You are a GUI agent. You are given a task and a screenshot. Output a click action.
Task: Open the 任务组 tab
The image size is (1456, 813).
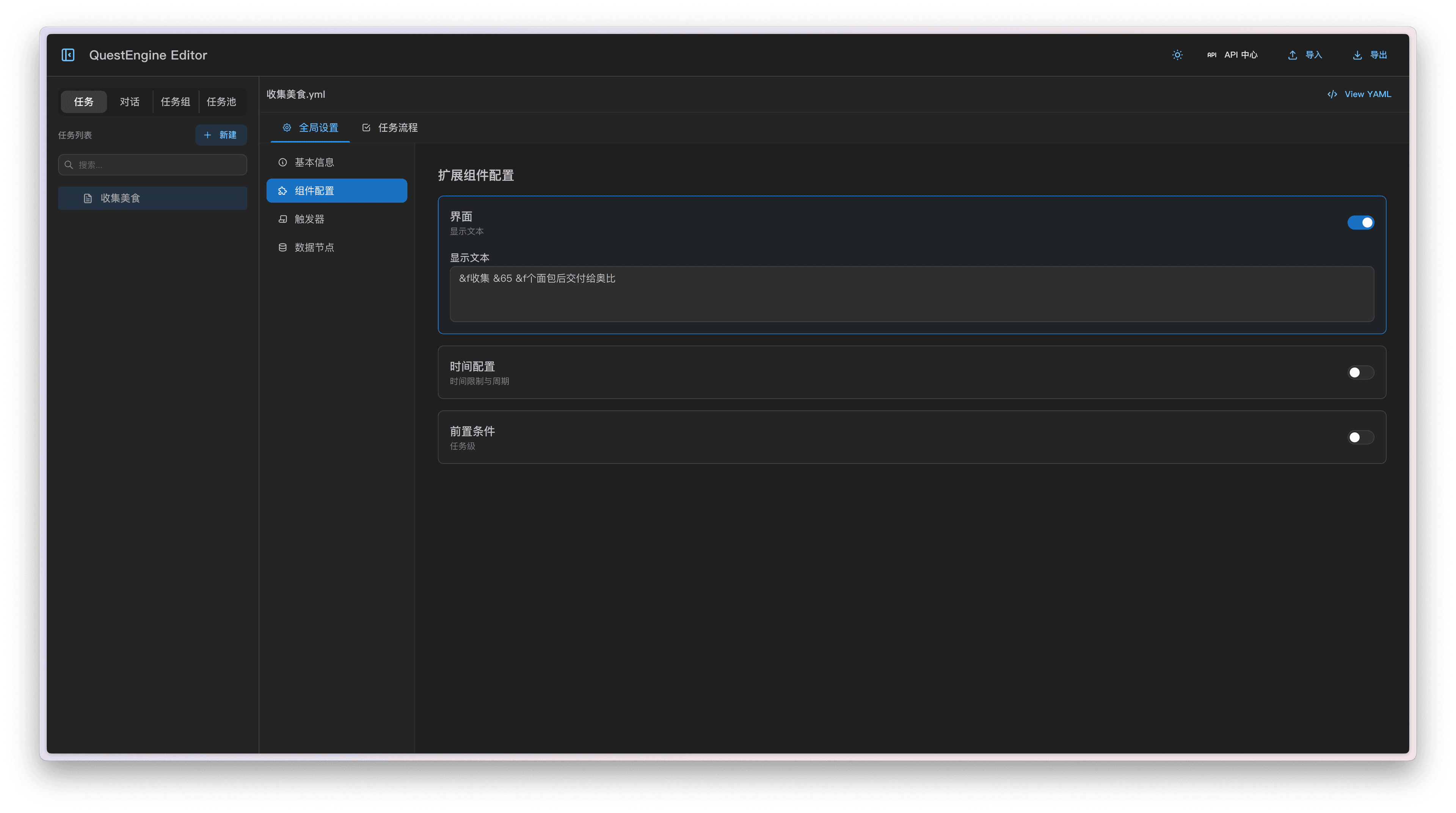tap(175, 102)
